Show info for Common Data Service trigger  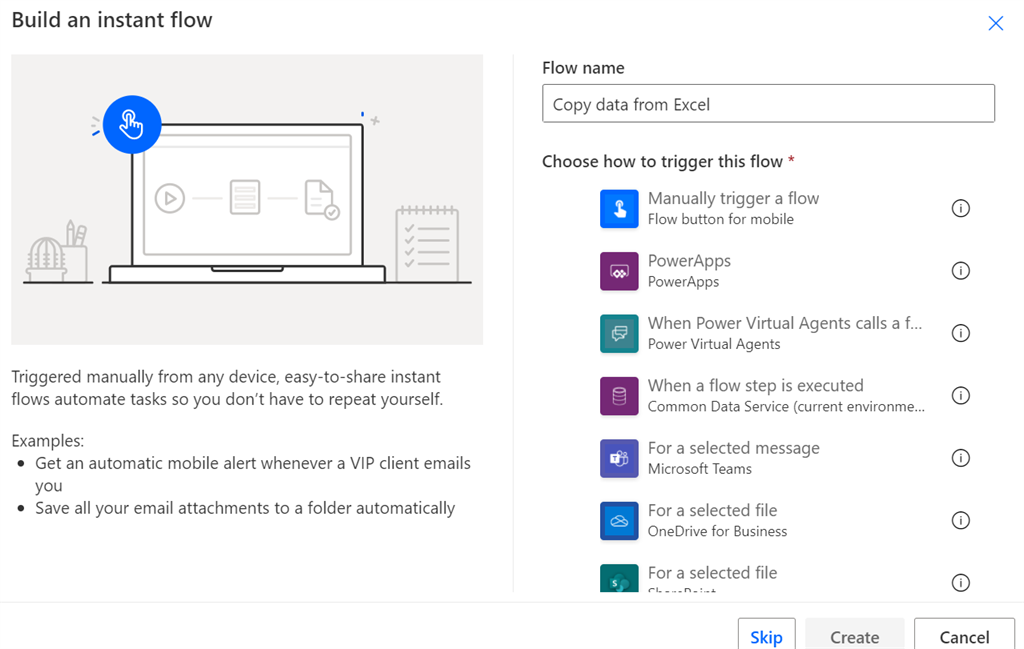coord(961,395)
